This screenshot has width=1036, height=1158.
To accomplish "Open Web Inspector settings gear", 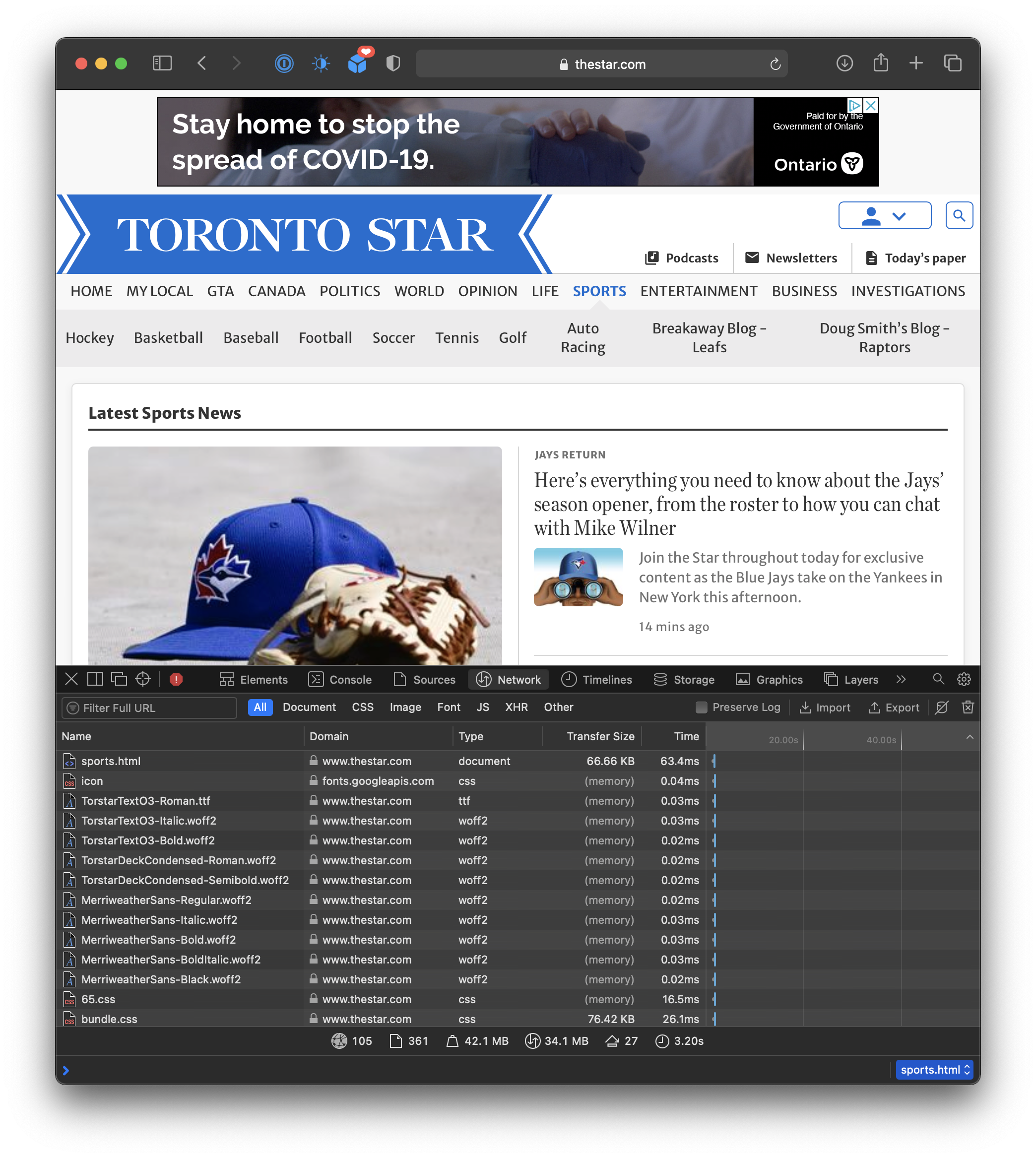I will point(964,679).
